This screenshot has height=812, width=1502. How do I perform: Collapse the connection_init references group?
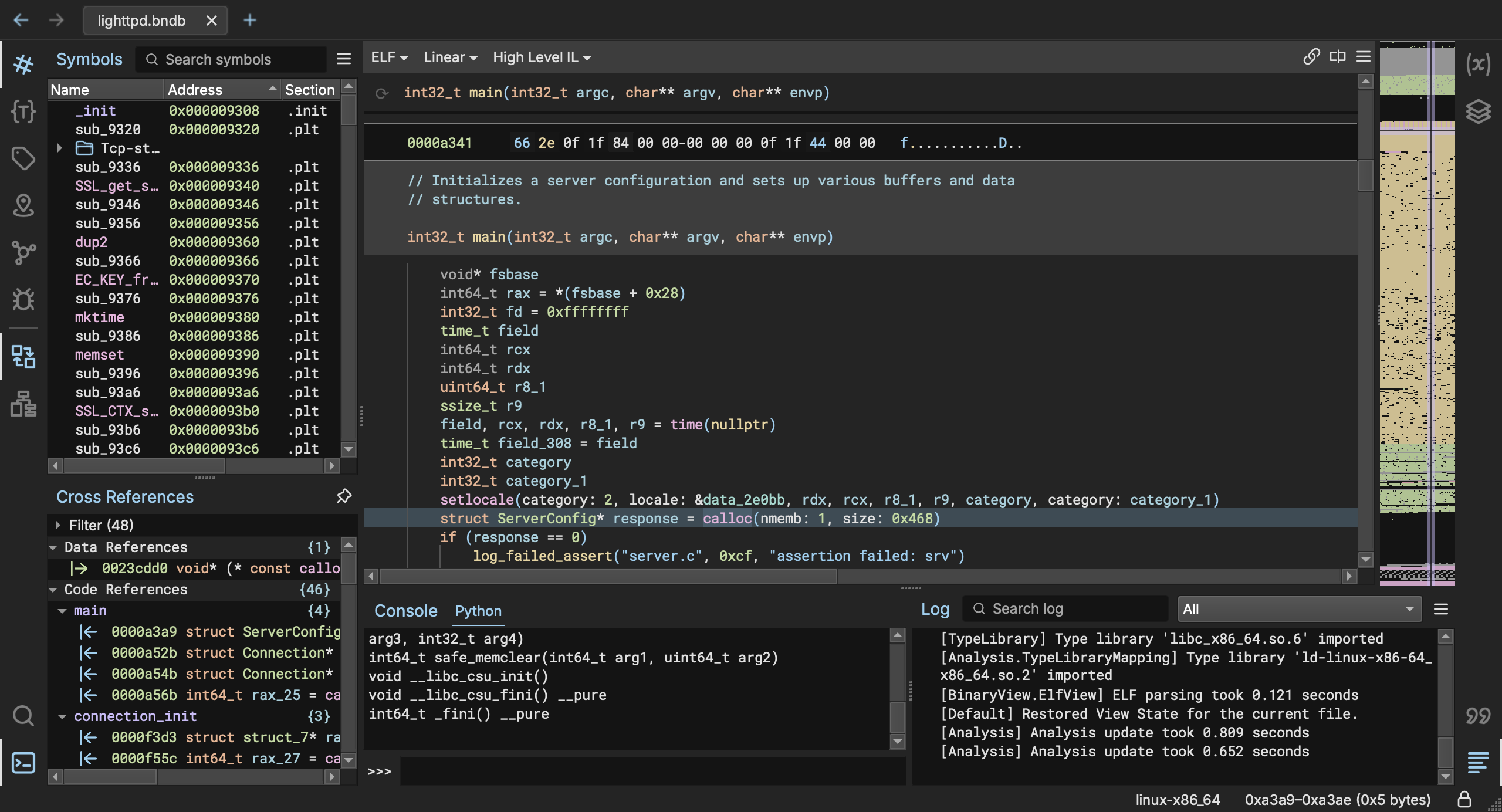click(62, 716)
